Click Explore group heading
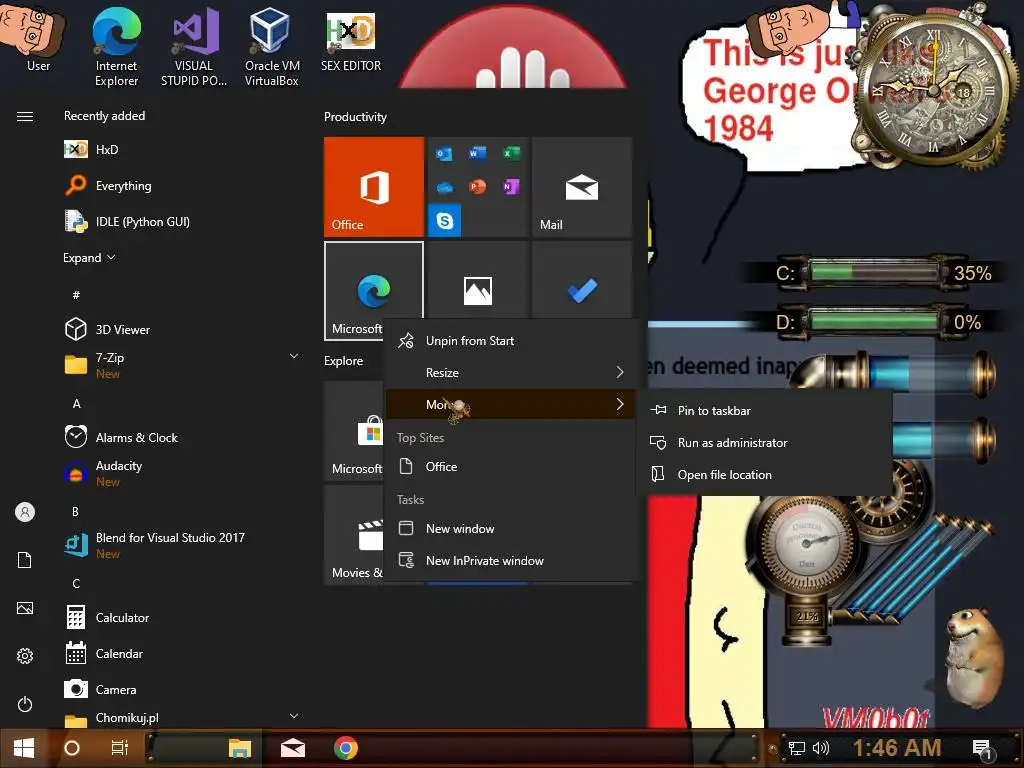The image size is (1024, 768). coord(344,360)
